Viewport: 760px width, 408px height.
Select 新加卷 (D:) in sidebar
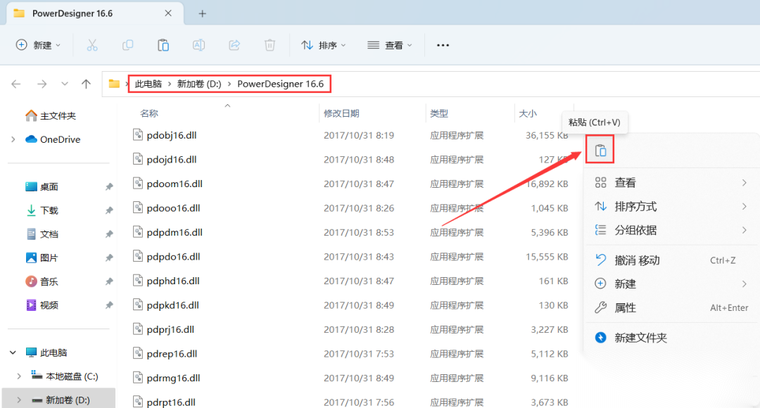click(61, 400)
